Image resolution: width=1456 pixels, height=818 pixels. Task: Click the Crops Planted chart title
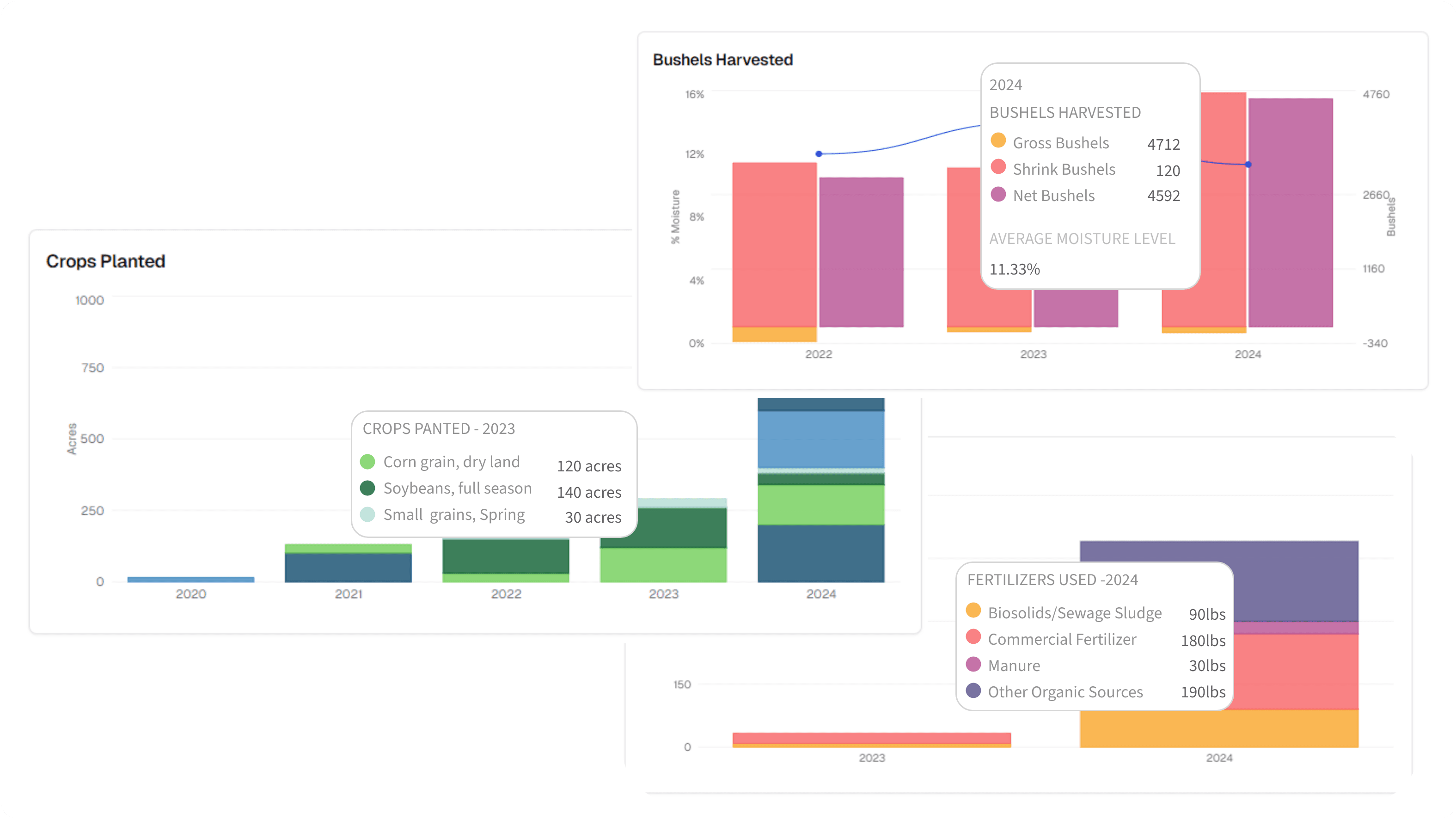coord(106,261)
